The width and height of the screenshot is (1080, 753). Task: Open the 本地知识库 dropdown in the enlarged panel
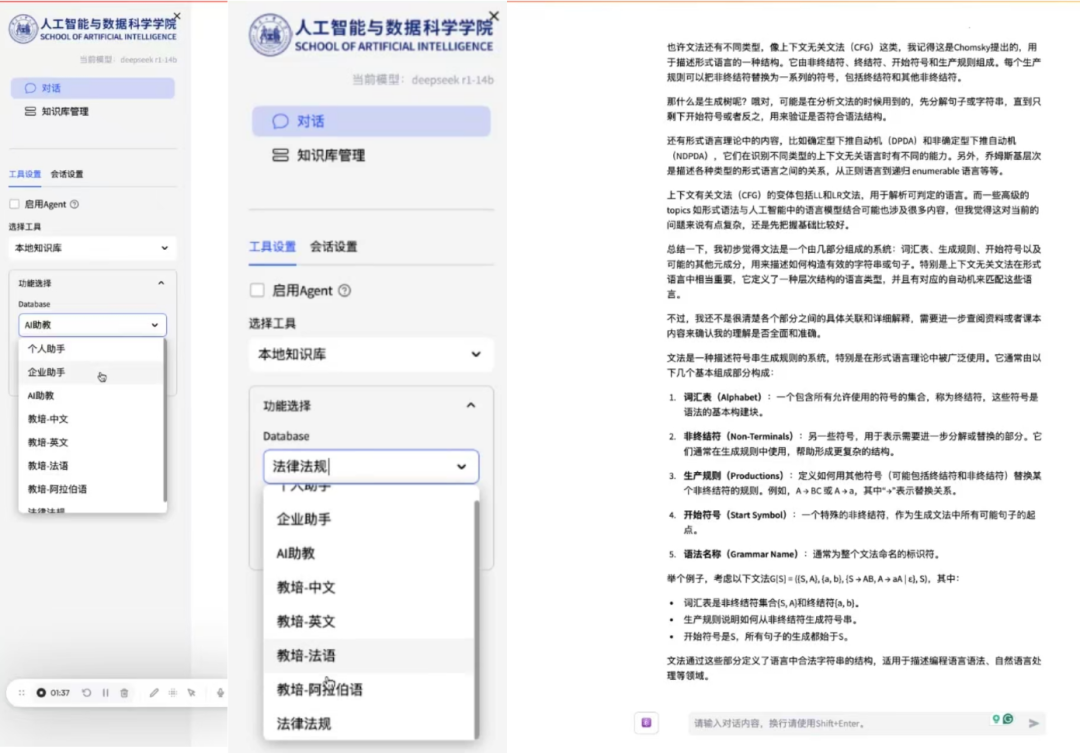coord(371,355)
